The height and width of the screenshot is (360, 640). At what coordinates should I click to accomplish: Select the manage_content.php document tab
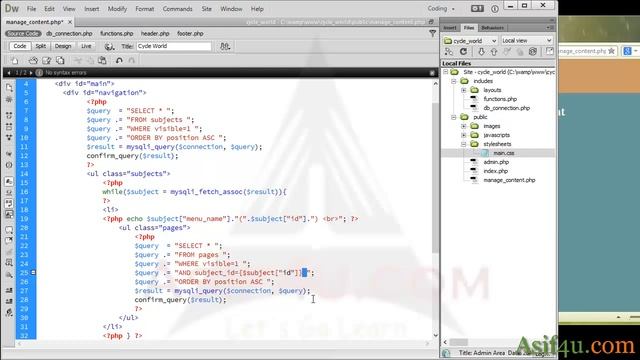pyautogui.click(x=35, y=22)
